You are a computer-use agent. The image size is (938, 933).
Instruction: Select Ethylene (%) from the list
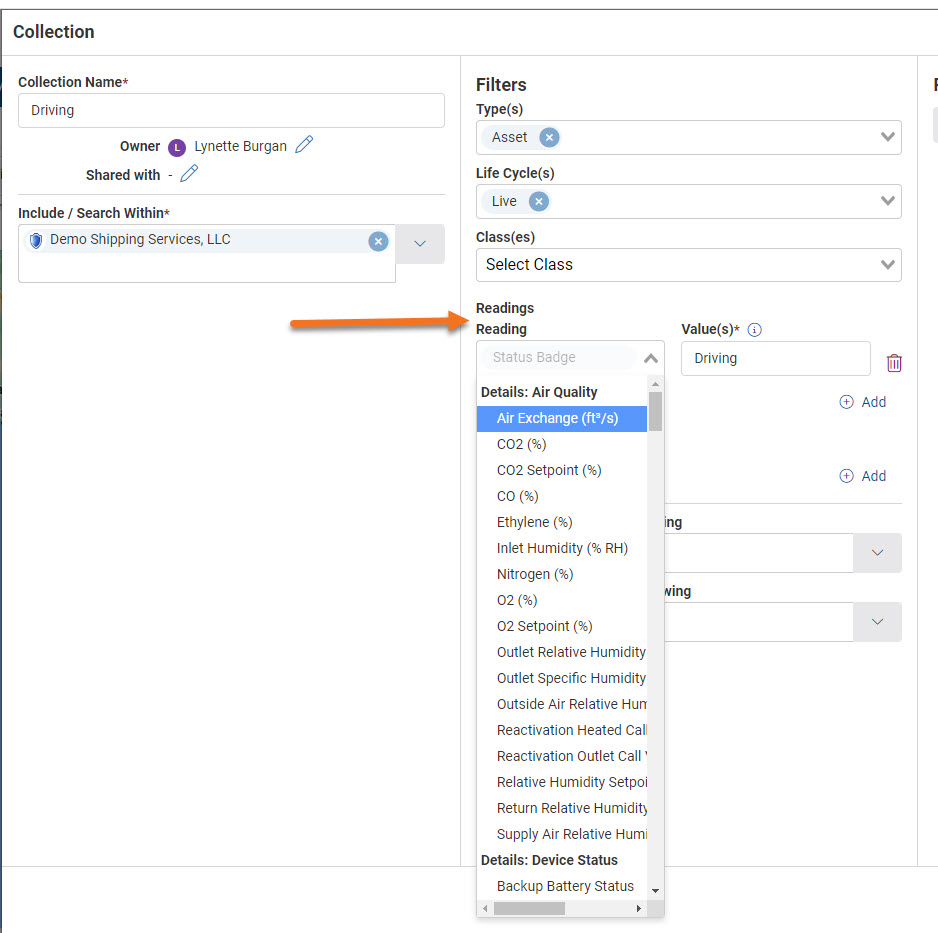click(562, 522)
